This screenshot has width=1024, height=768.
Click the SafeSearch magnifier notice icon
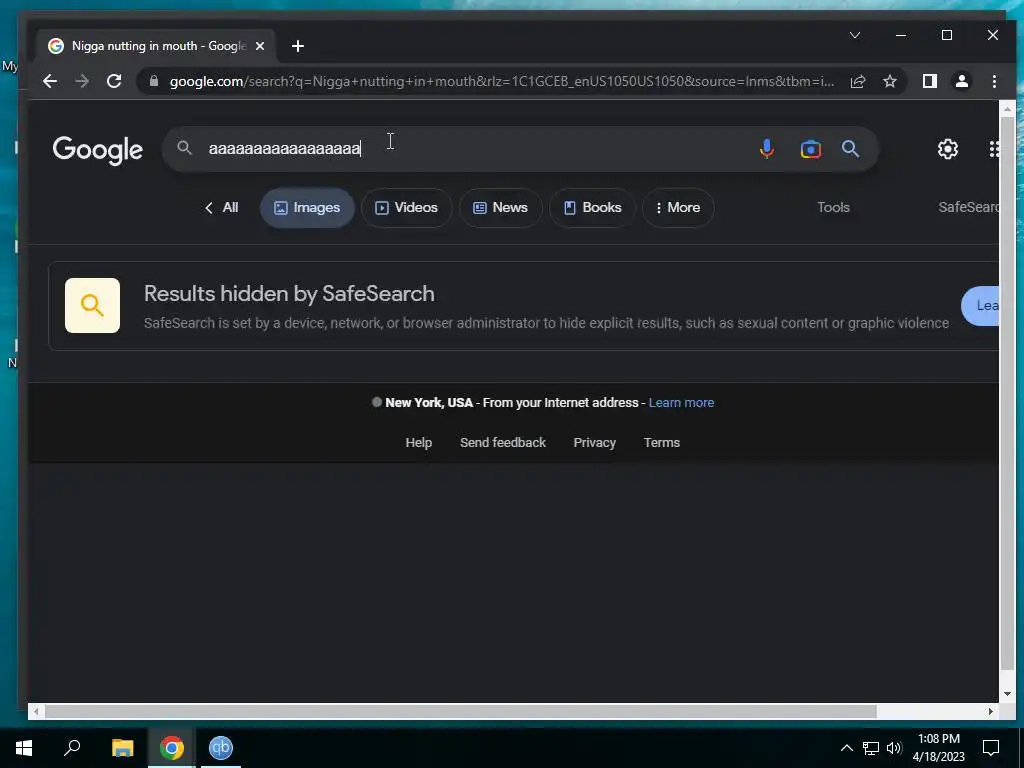[92, 306]
